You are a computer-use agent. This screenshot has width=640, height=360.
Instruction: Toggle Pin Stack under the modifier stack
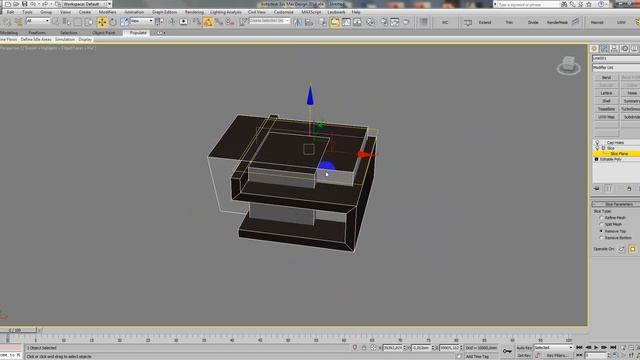[x=597, y=188]
